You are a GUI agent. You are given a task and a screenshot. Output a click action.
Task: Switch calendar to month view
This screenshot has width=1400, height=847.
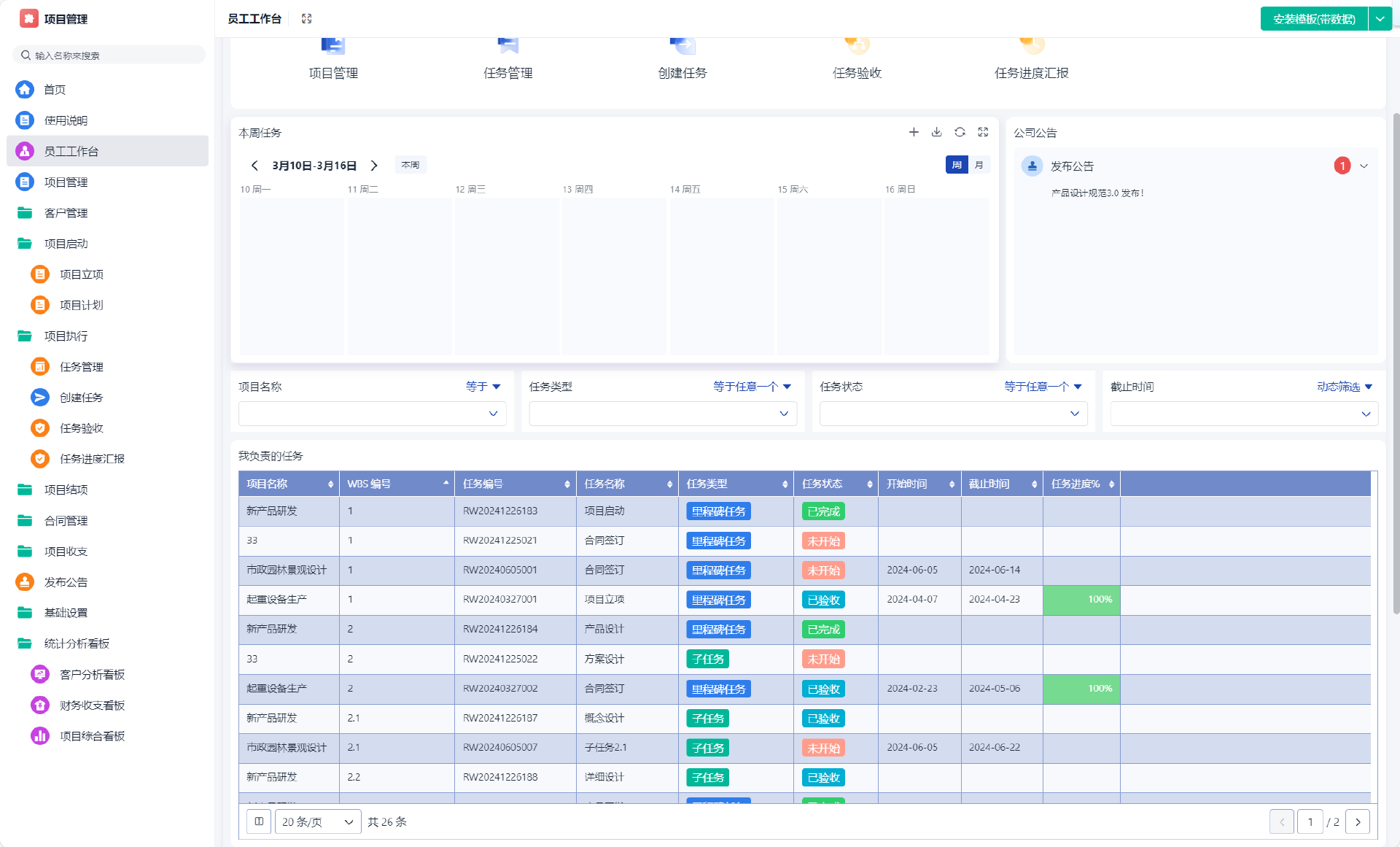click(979, 165)
